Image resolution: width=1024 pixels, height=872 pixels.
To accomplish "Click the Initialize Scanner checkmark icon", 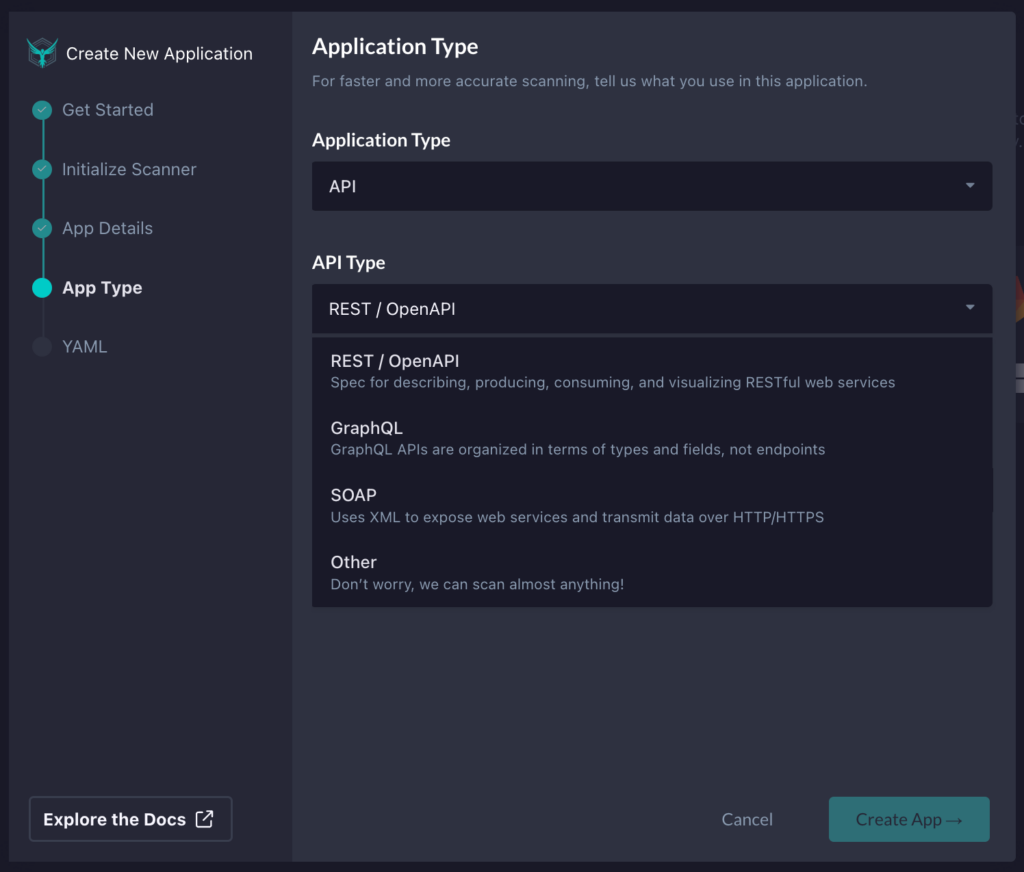I will [x=41, y=169].
